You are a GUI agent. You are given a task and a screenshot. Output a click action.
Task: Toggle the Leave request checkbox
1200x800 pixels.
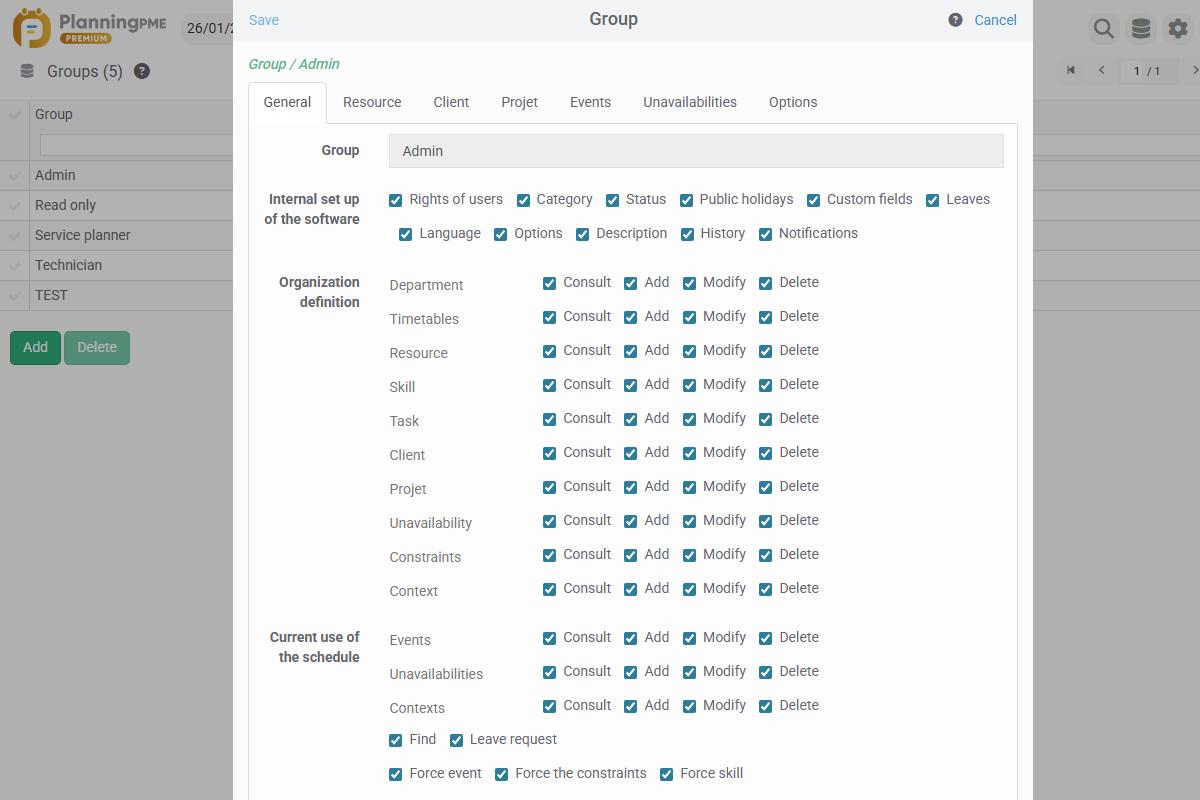tap(456, 740)
